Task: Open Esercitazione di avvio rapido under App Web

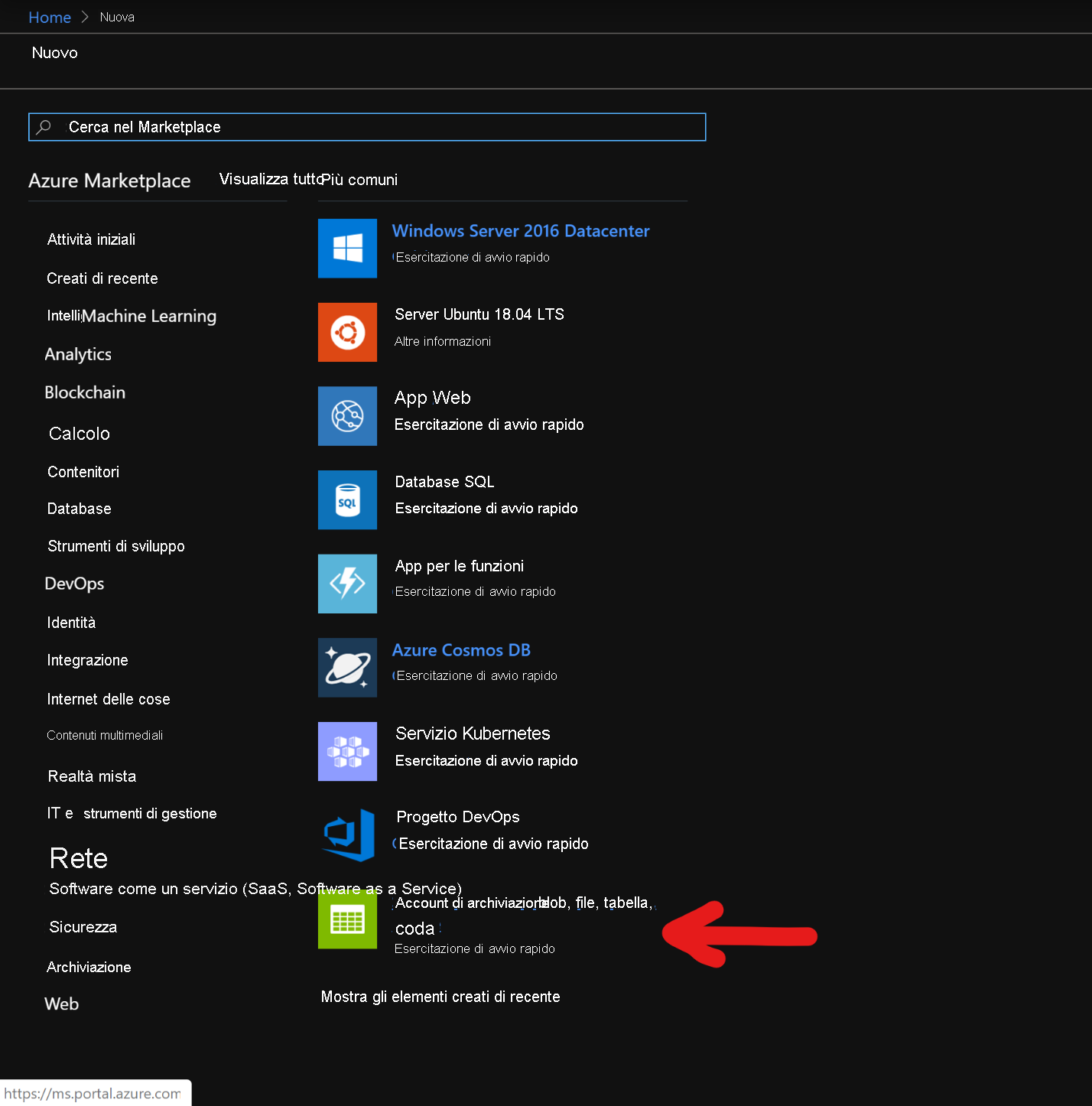Action: [x=489, y=425]
